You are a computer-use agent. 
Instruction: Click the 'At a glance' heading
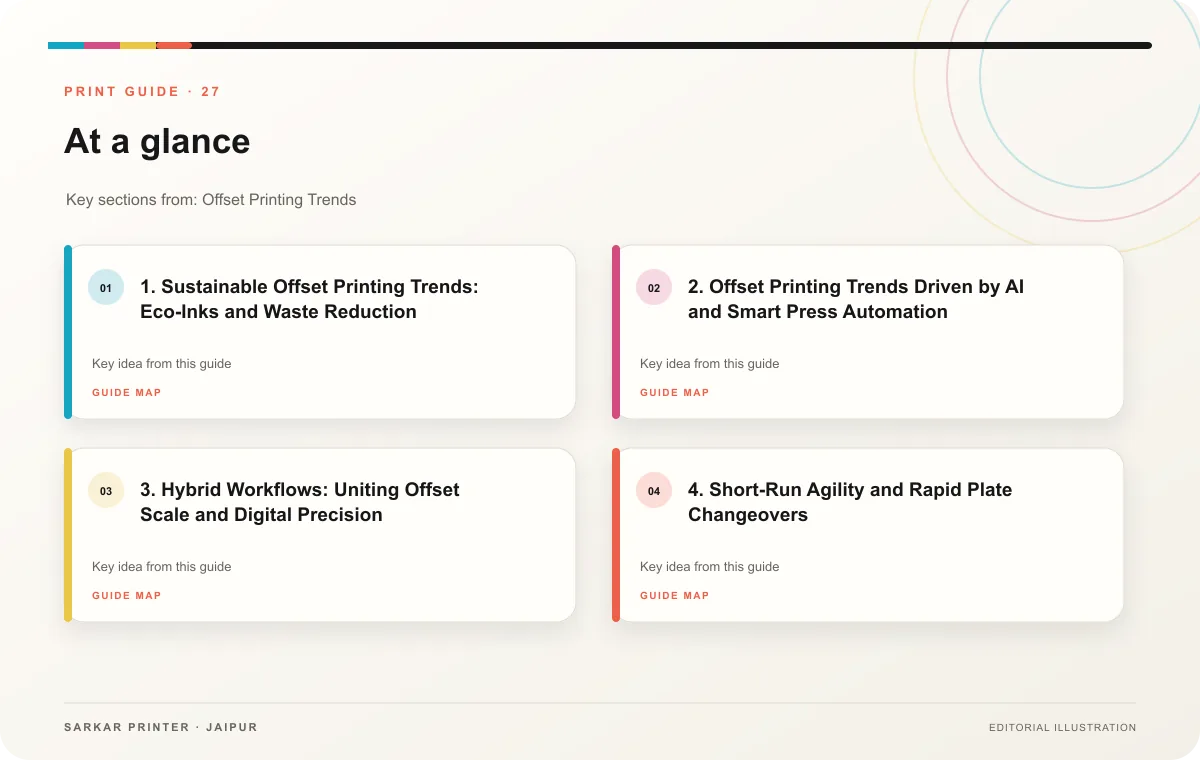click(157, 141)
